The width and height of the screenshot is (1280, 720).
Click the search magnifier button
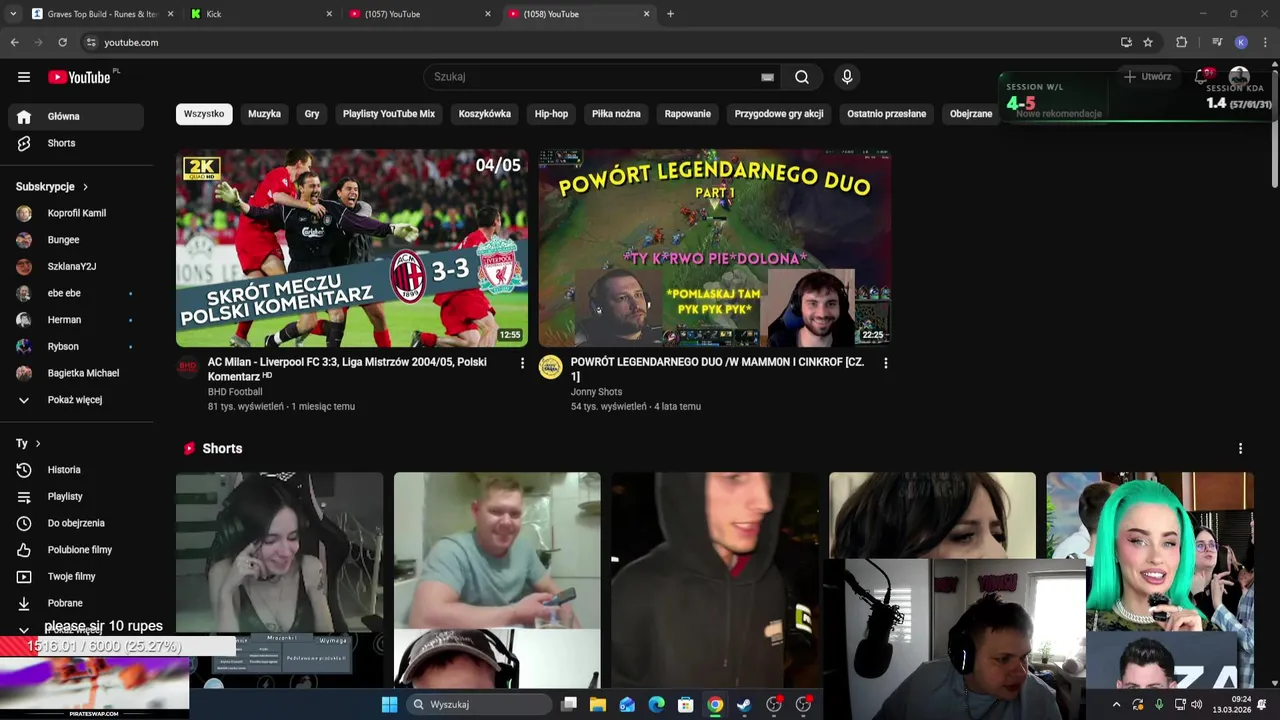click(802, 77)
